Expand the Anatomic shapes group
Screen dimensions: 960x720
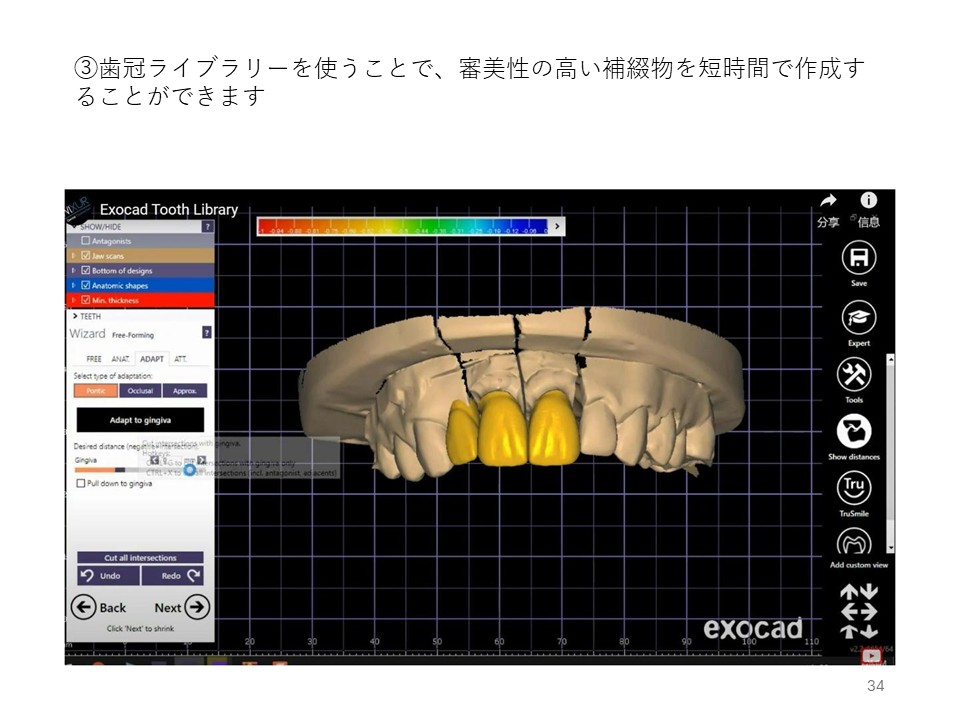[73, 285]
